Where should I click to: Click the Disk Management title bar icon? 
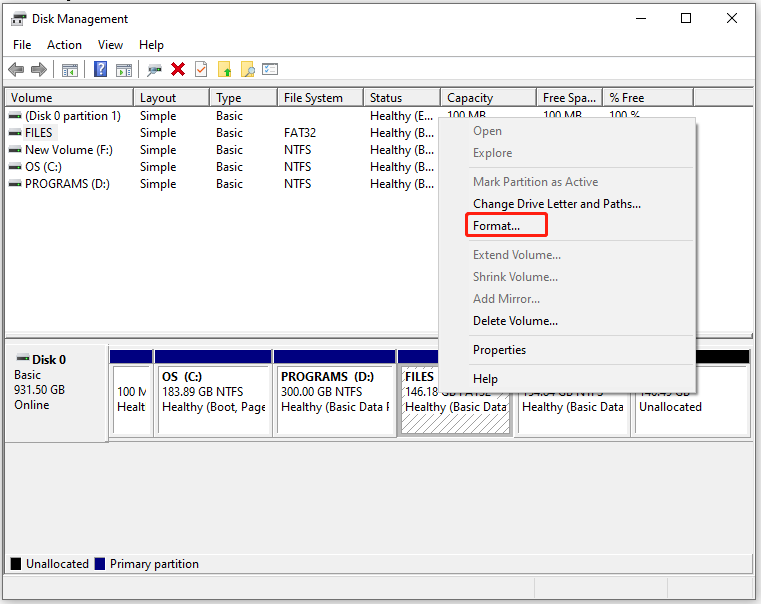[x=18, y=19]
